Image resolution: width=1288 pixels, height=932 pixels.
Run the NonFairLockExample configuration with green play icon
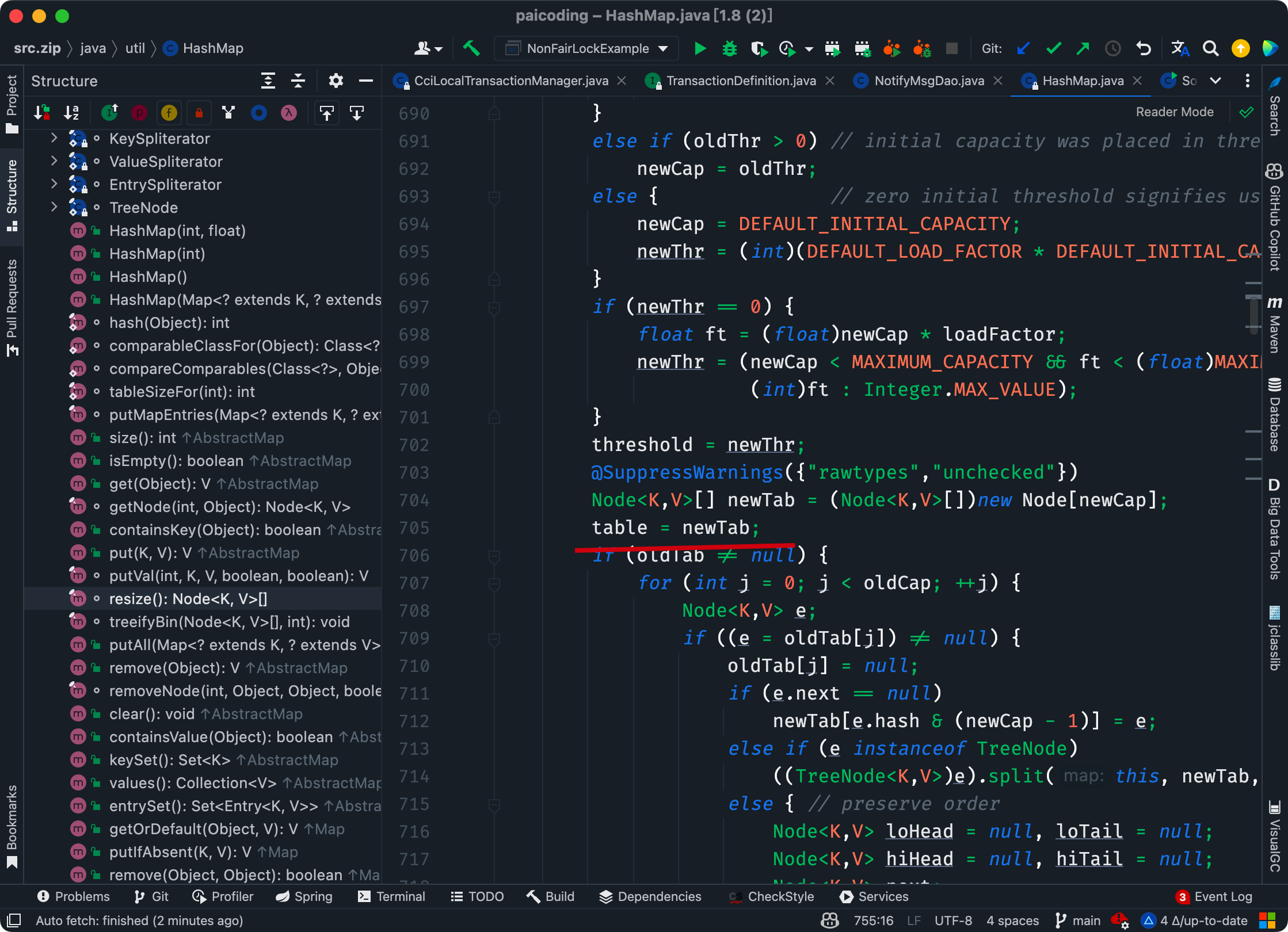click(700, 48)
